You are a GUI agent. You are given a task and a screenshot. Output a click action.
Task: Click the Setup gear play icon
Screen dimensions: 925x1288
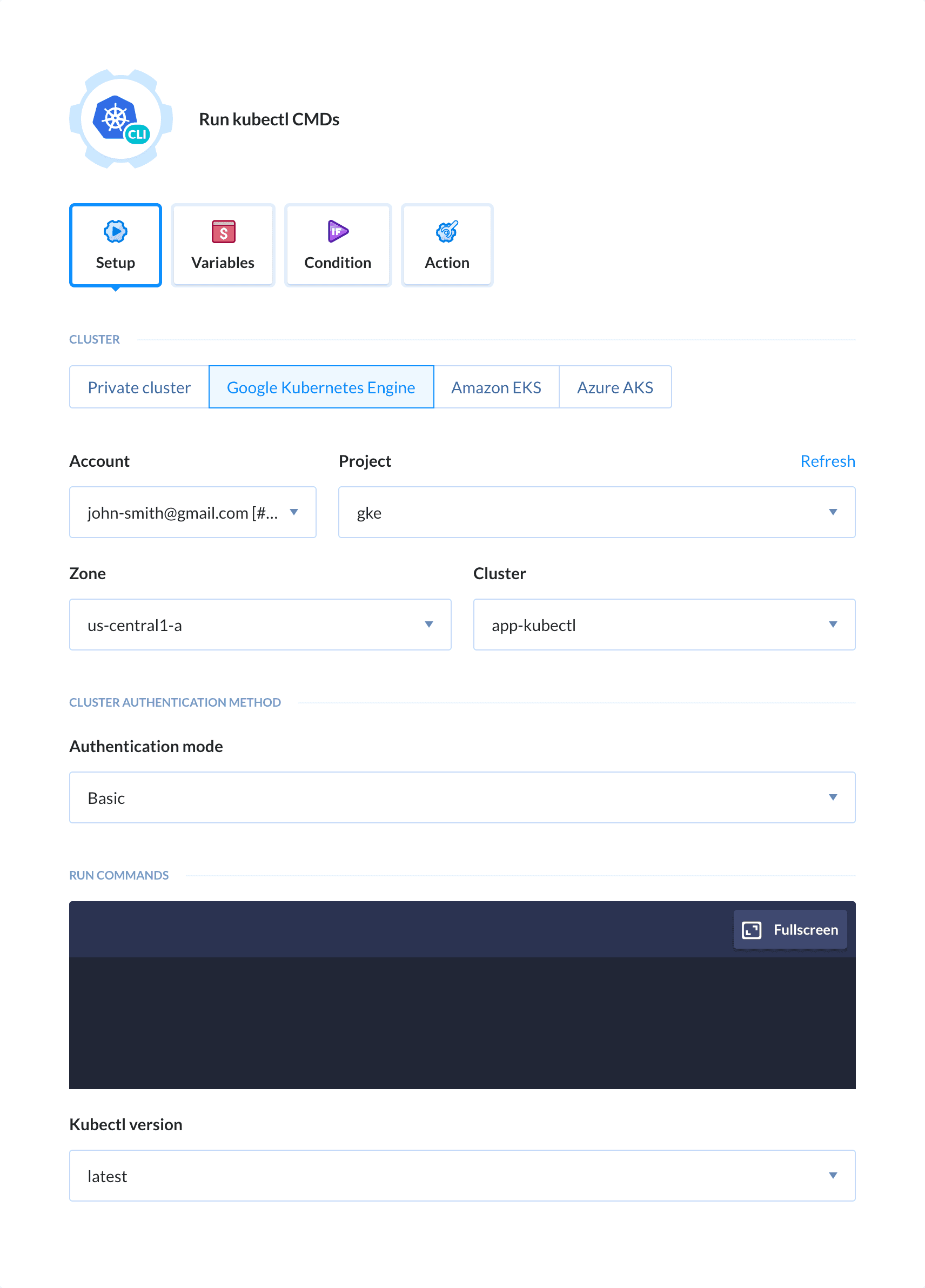115,232
